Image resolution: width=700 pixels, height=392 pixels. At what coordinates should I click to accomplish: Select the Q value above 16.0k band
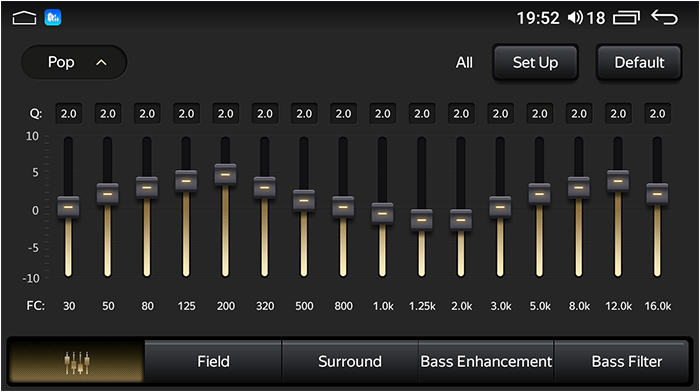tap(657, 114)
